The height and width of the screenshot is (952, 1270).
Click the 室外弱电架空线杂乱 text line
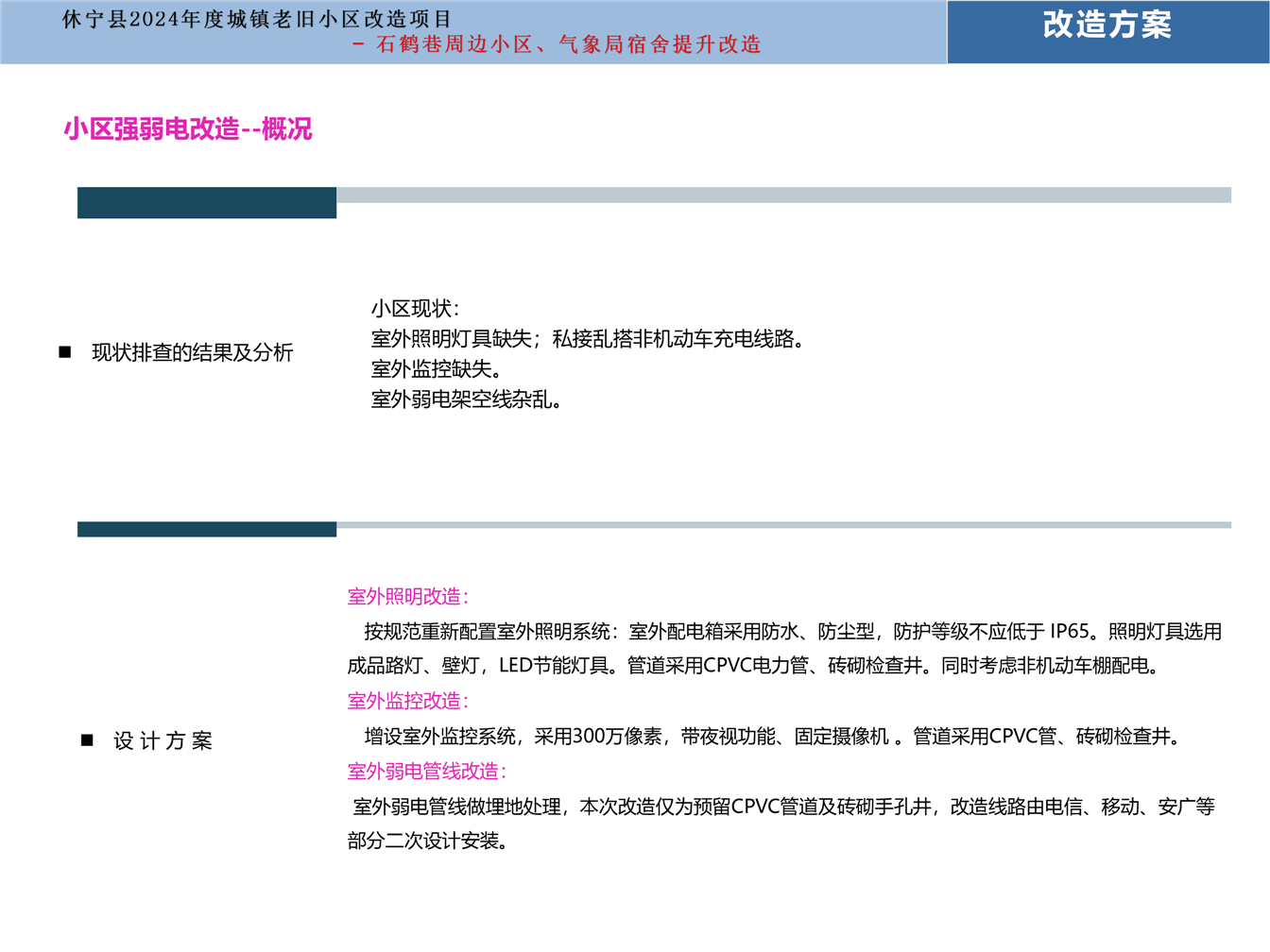[x=468, y=399]
